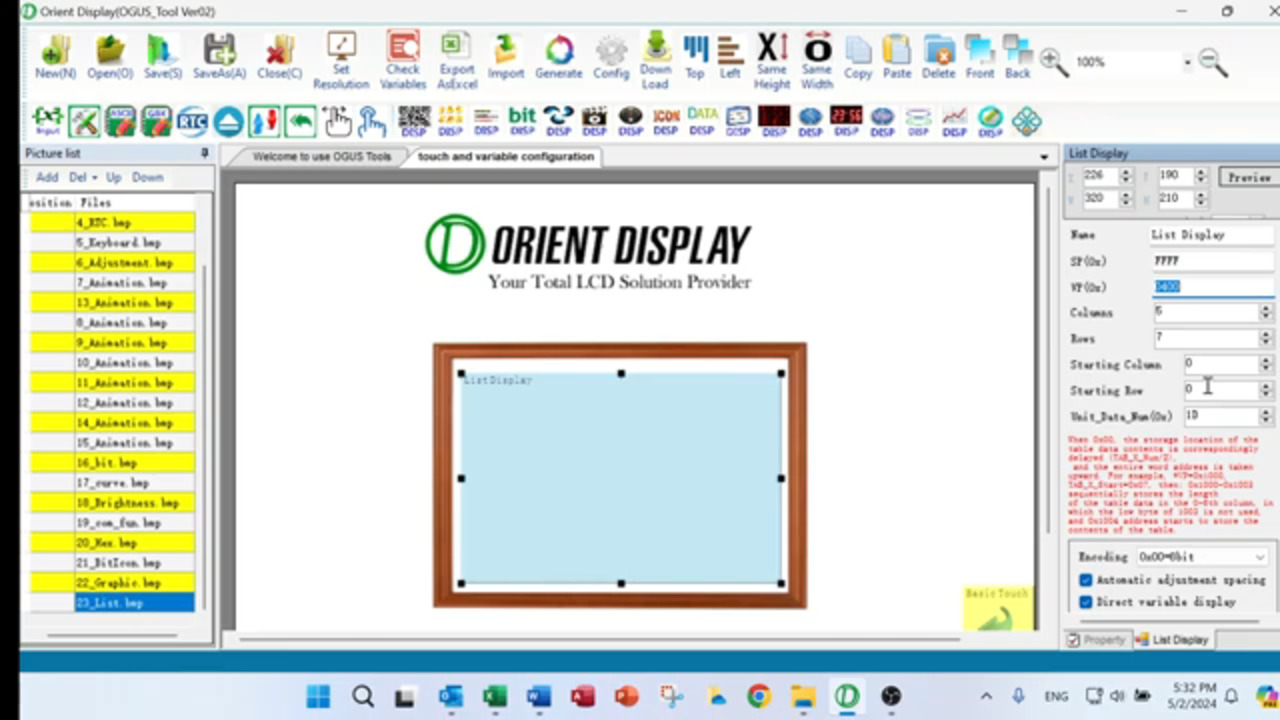Viewport: 1280px width, 720px height.
Task: Open Google Chrome from taskbar
Action: pos(759,696)
